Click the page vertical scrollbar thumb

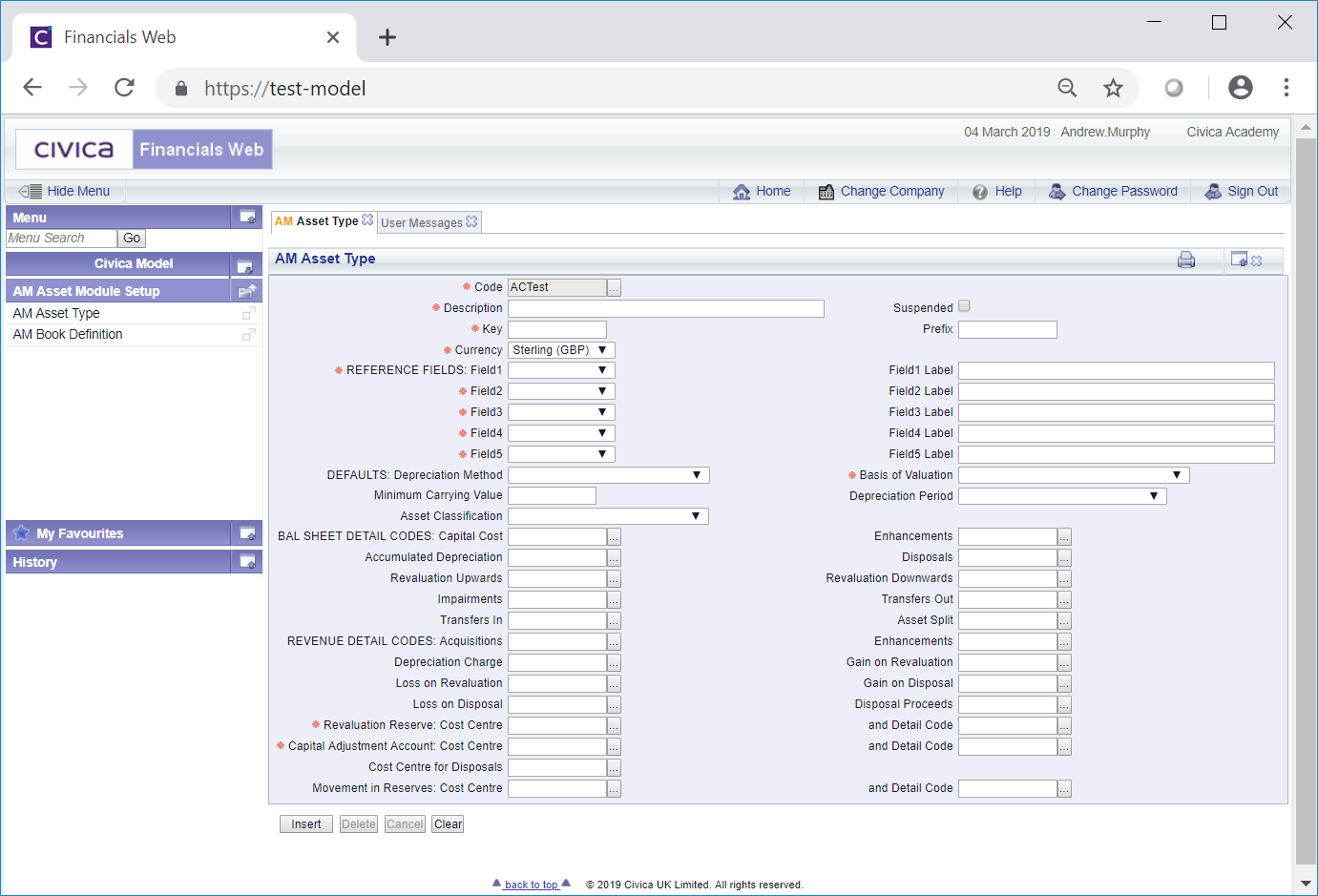(1306, 500)
